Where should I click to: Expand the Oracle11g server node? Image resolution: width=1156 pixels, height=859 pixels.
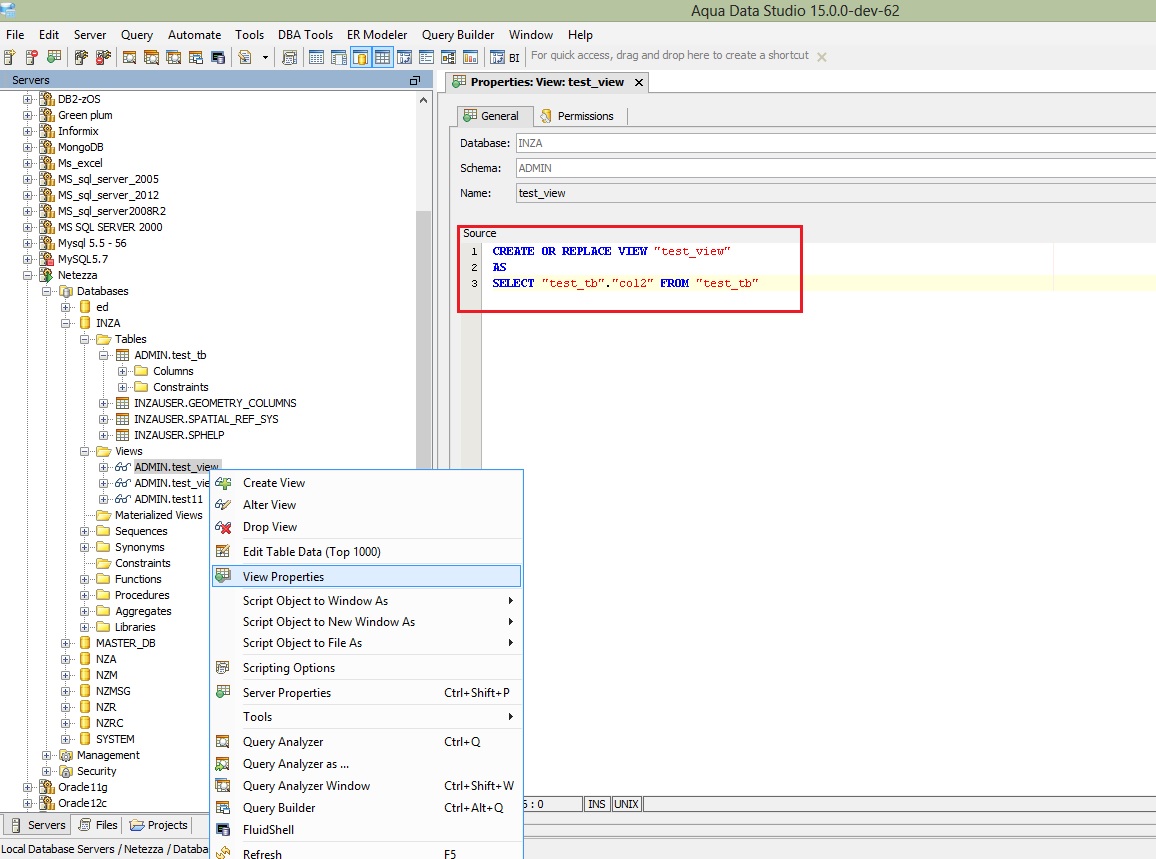(x=27, y=787)
